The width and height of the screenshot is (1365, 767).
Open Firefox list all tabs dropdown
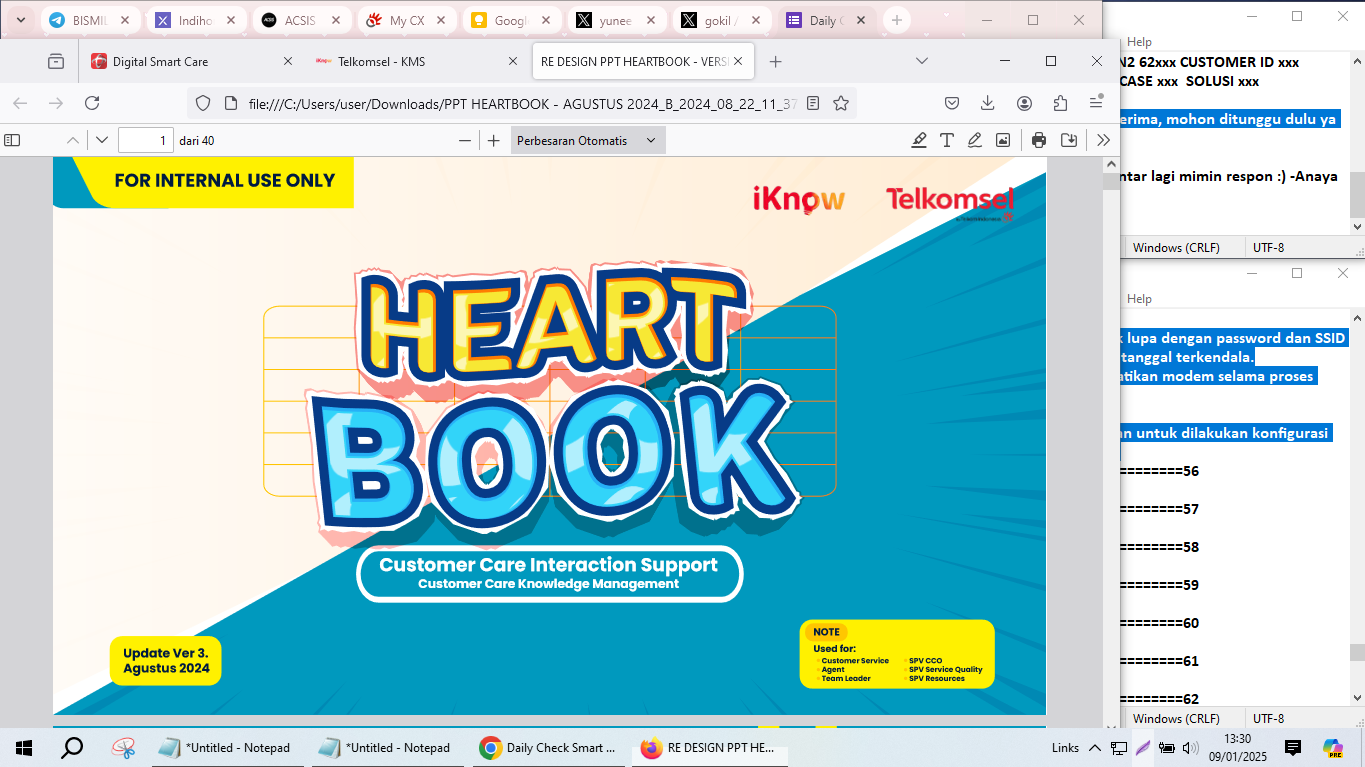tap(923, 62)
